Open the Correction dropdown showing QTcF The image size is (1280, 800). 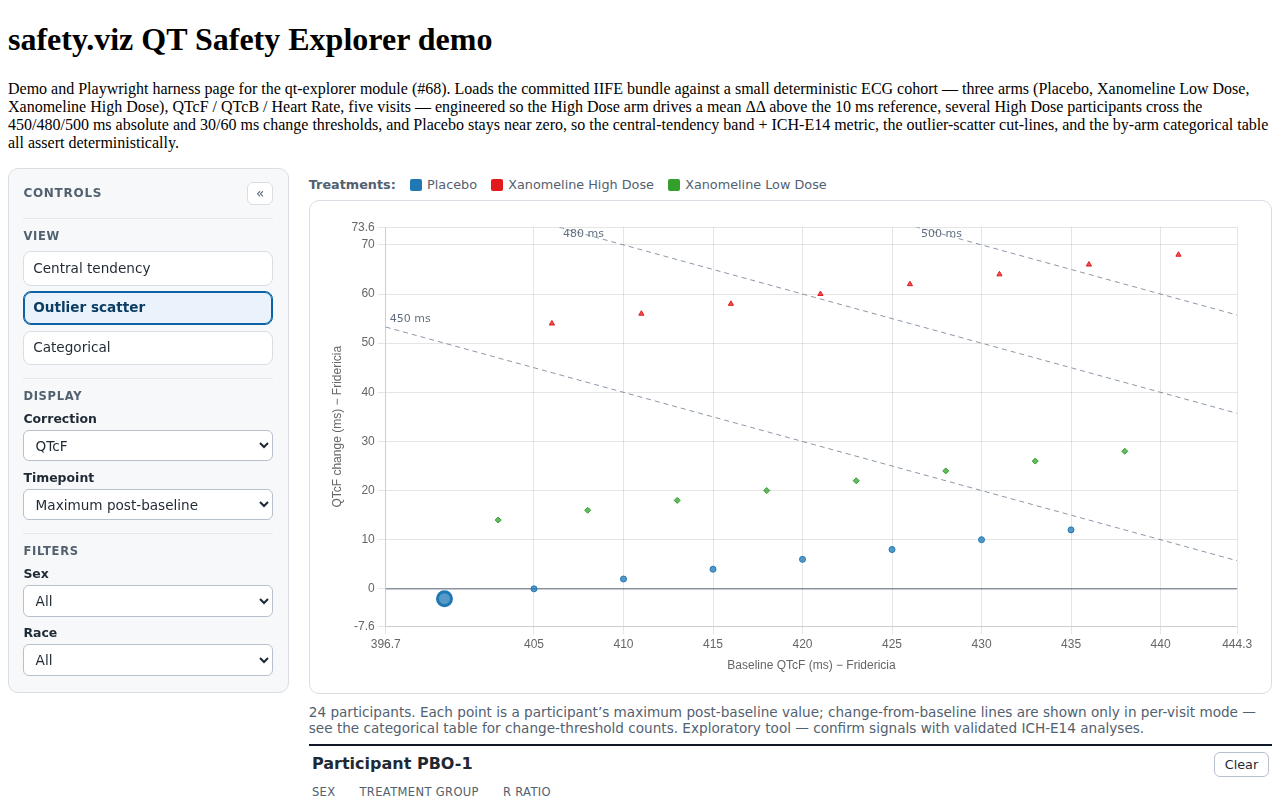click(x=148, y=446)
